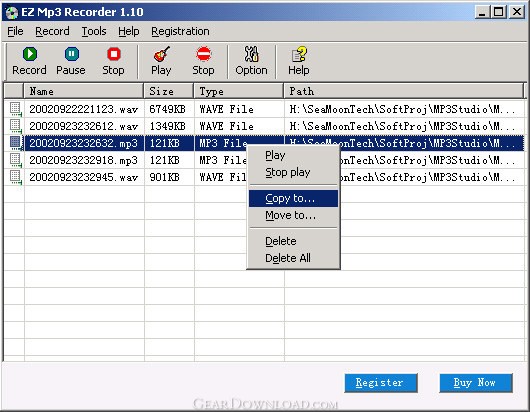Select Copy to... in the context menu
Viewport: 530px width, 412px height.
pos(293,198)
